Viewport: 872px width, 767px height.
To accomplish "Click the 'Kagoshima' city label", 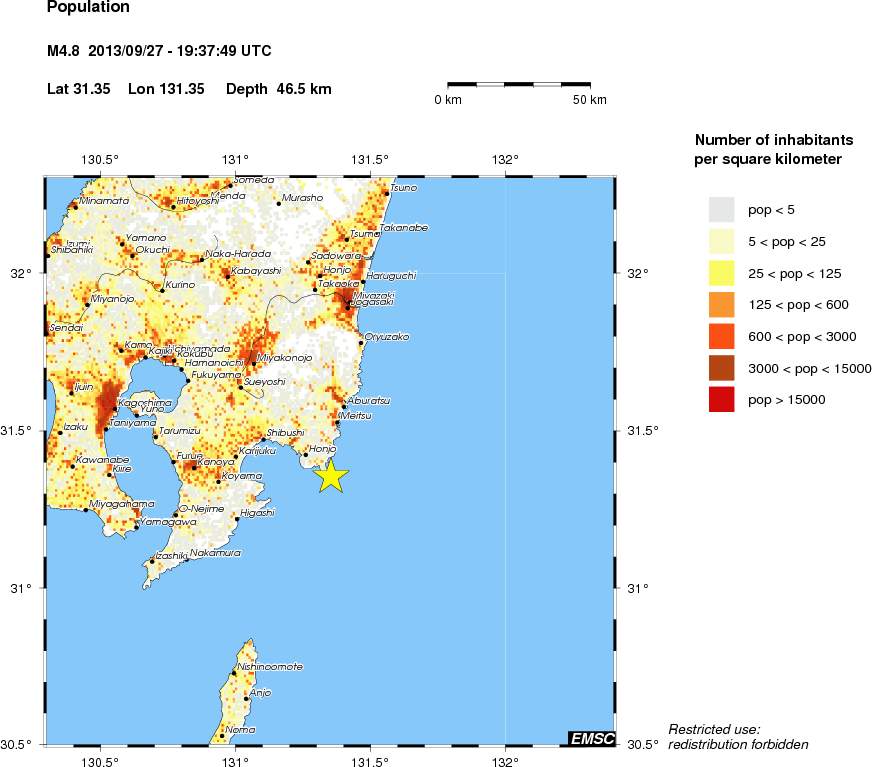I will (x=145, y=403).
